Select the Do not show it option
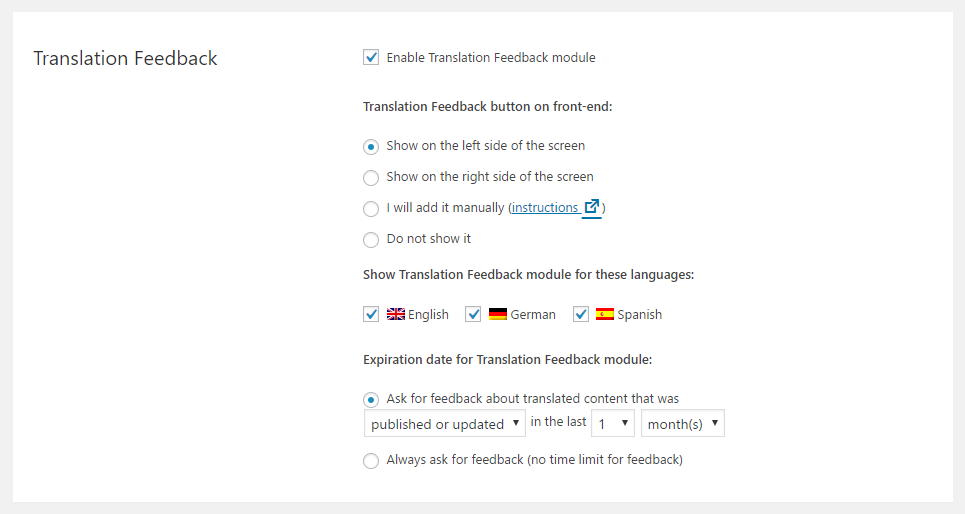The width and height of the screenshot is (965, 514). (370, 239)
